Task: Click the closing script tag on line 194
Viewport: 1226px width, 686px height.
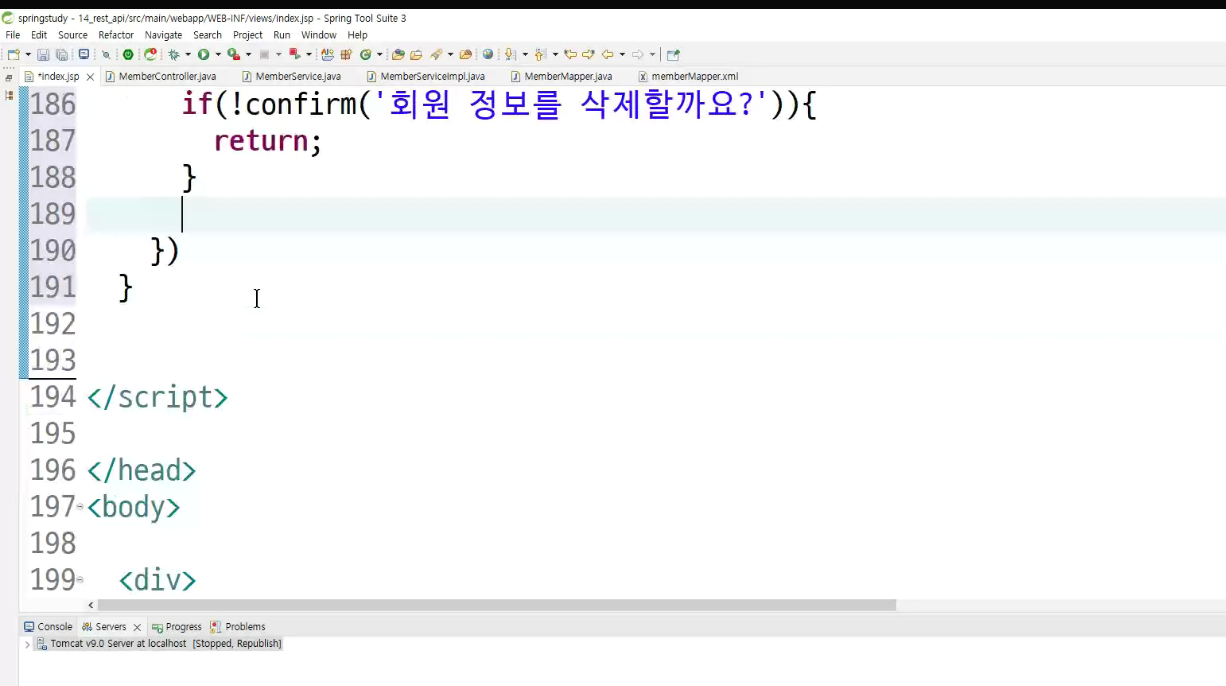Action: click(157, 397)
